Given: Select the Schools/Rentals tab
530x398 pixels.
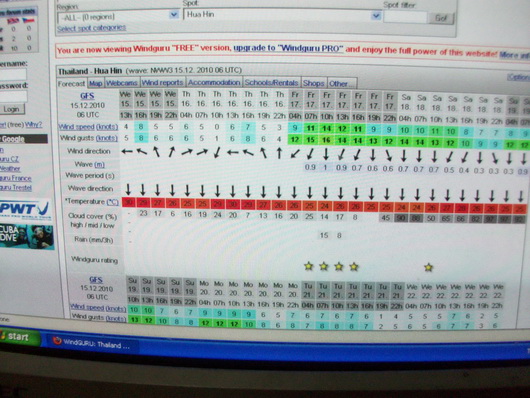Looking at the screenshot, I should [x=271, y=83].
